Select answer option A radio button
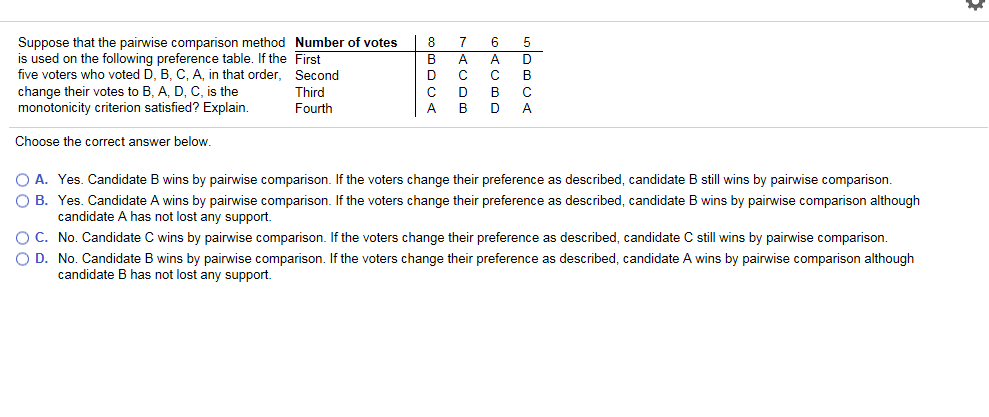Image resolution: width=989 pixels, height=417 pixels. pos(22,180)
